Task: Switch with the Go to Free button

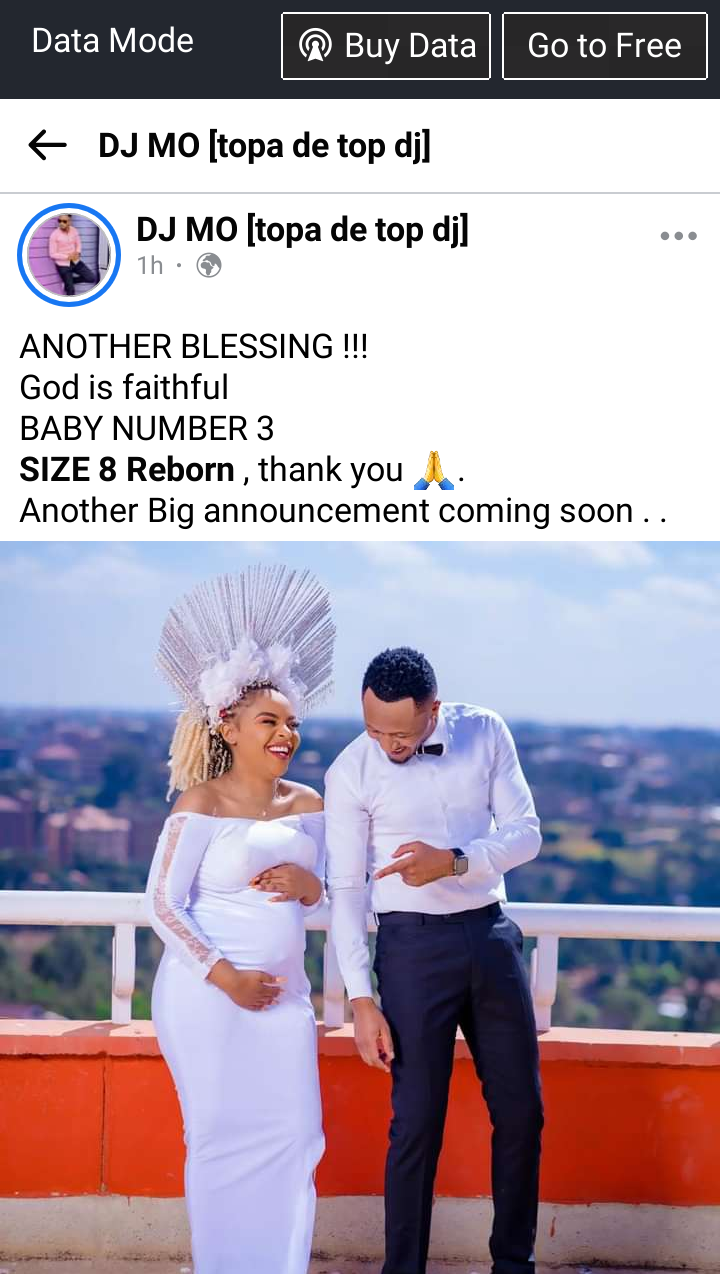Action: point(604,46)
